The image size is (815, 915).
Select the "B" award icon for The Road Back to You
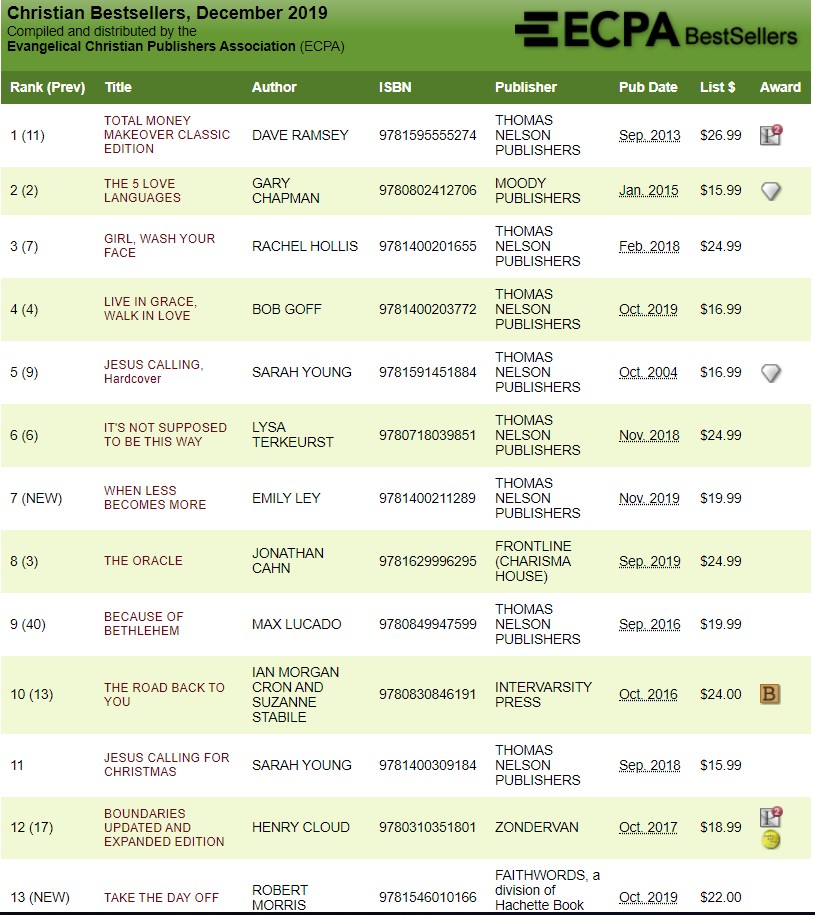(x=769, y=694)
